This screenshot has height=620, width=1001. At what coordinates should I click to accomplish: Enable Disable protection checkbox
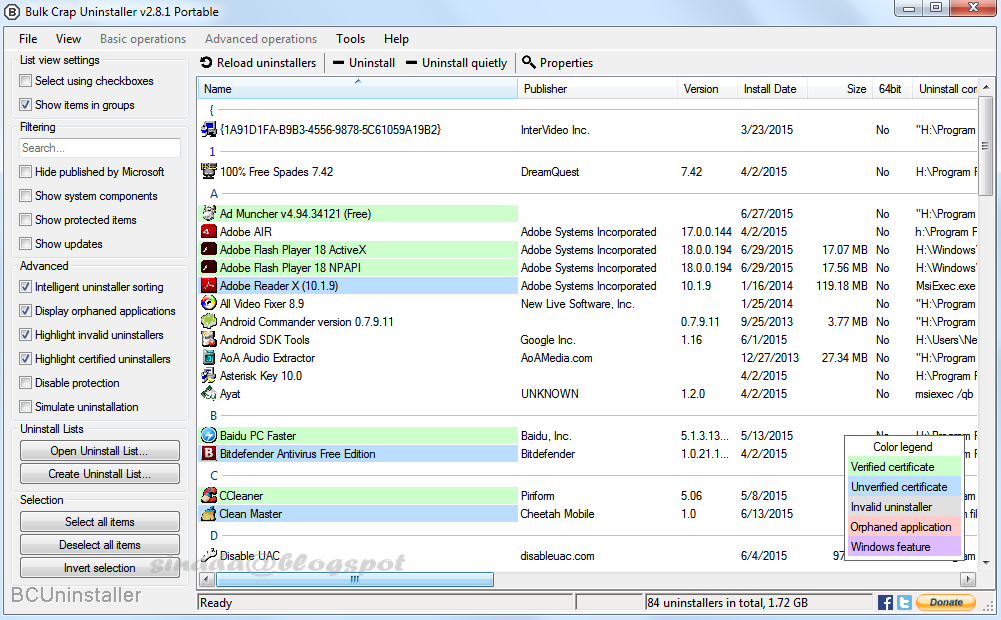26,382
